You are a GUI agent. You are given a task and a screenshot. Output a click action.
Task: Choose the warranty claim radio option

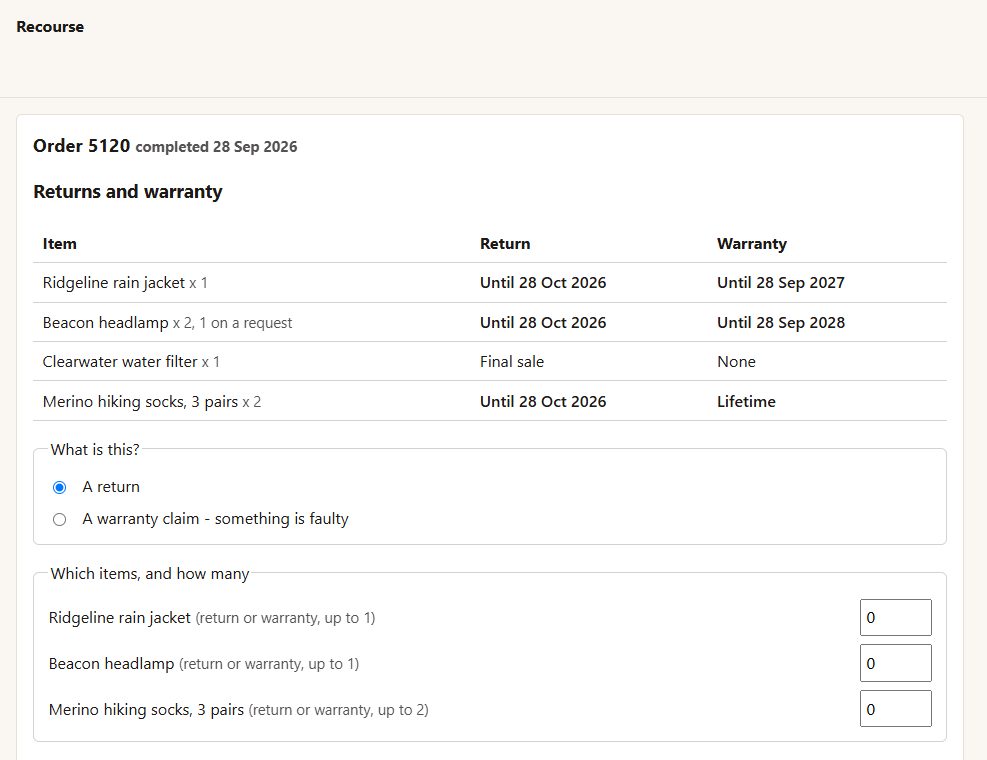59,519
